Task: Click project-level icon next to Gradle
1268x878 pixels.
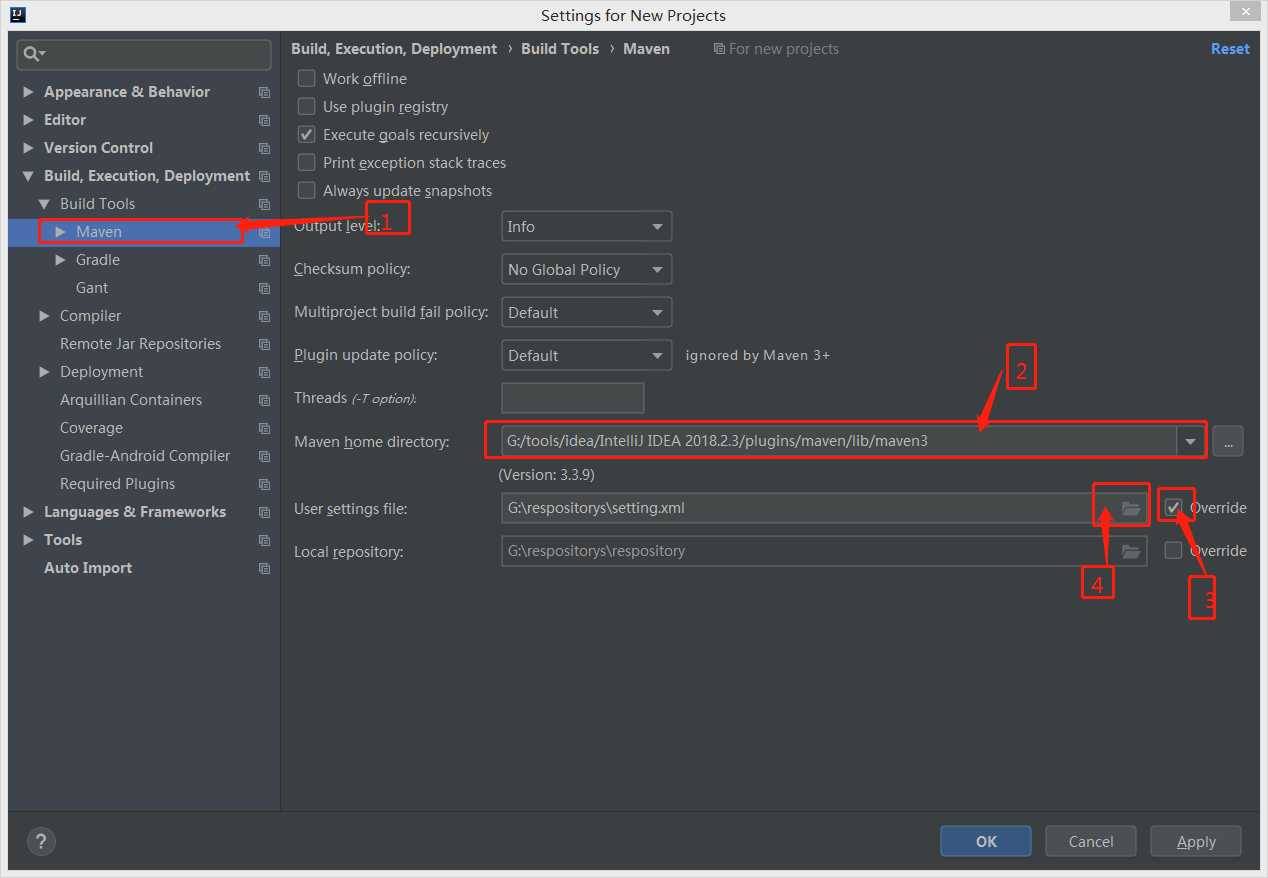Action: click(x=264, y=260)
